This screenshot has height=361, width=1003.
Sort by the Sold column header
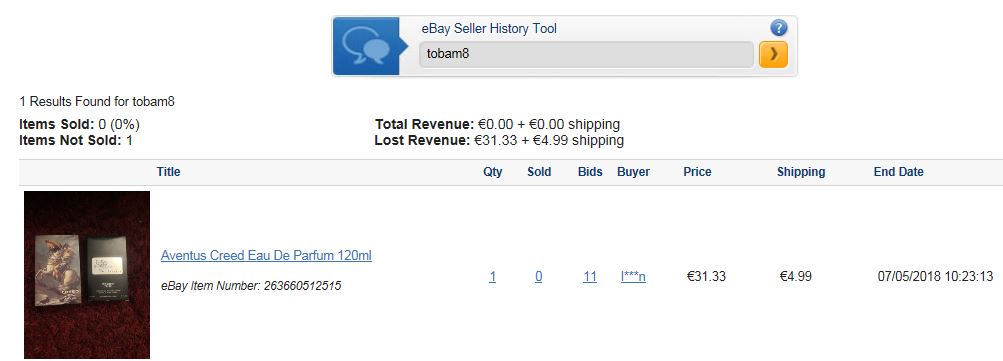[539, 172]
